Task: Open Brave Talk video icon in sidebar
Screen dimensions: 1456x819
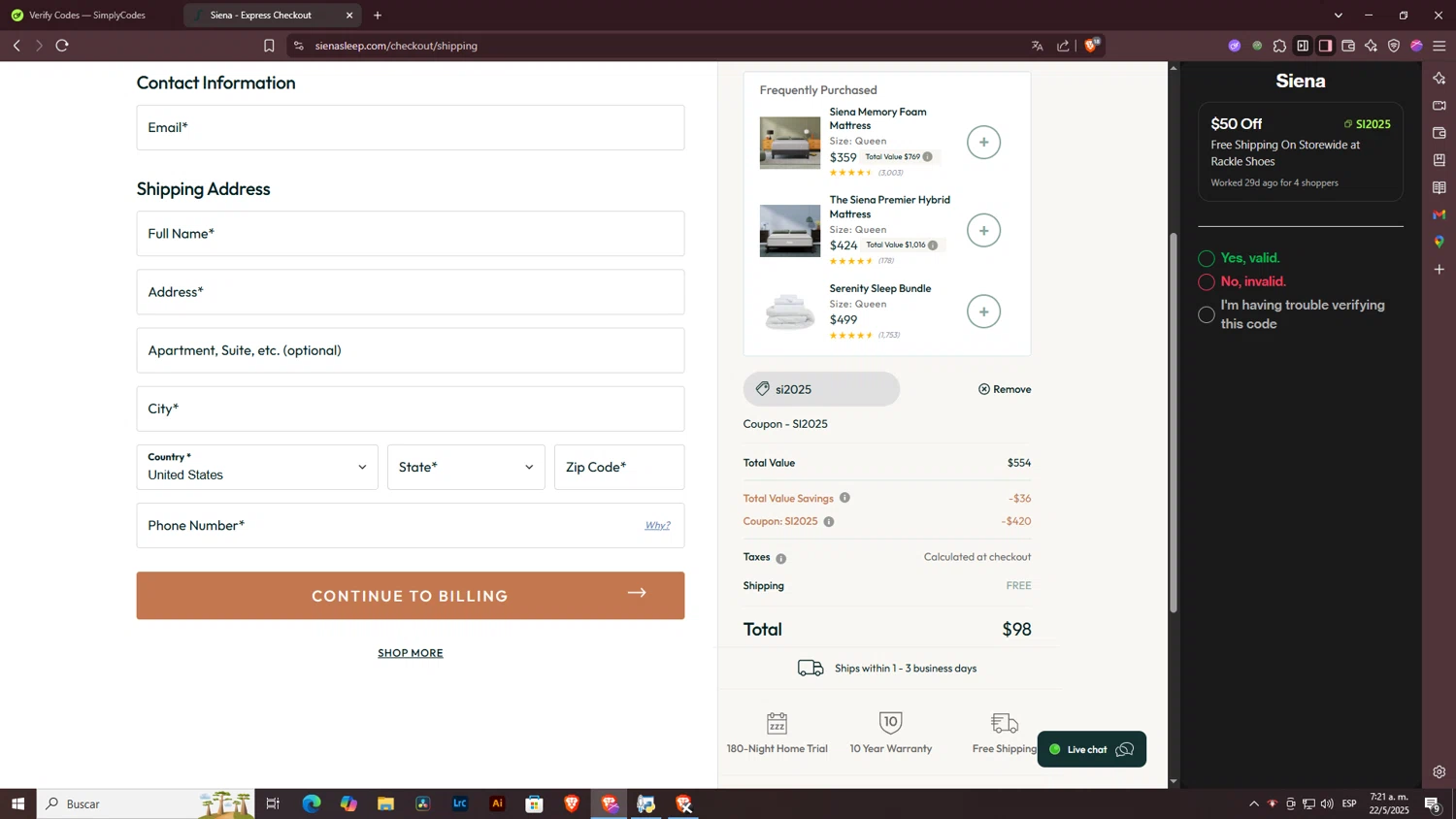Action: pyautogui.click(x=1439, y=106)
